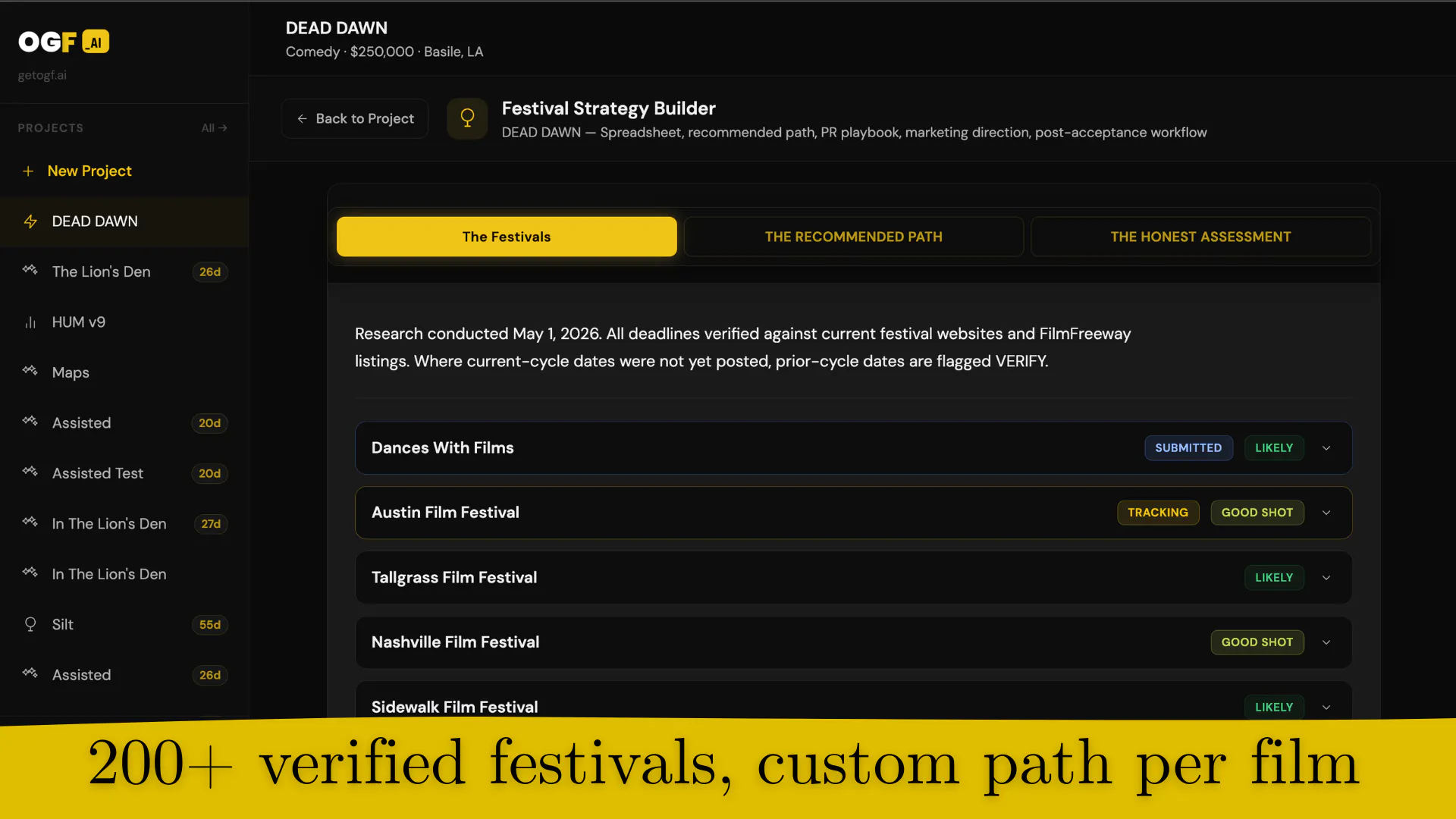
Task: Create a New Project
Action: coord(89,171)
